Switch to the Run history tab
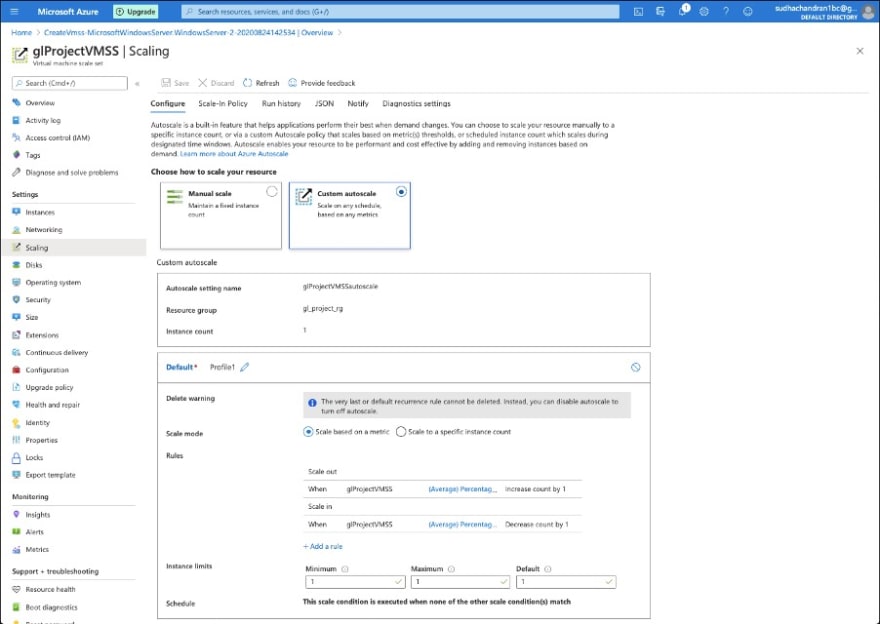 (281, 104)
